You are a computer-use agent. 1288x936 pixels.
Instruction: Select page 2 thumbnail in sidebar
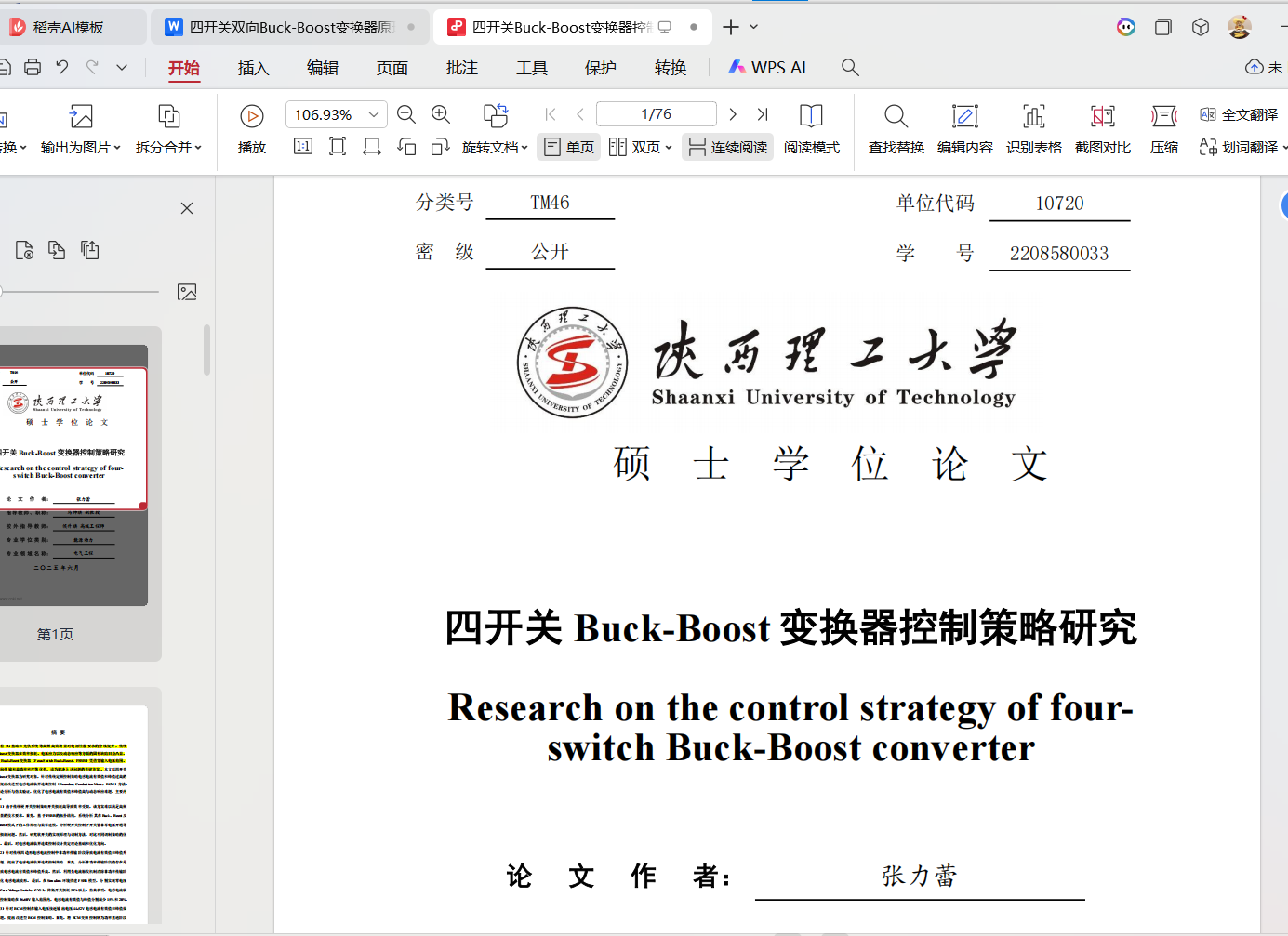pyautogui.click(x=74, y=813)
